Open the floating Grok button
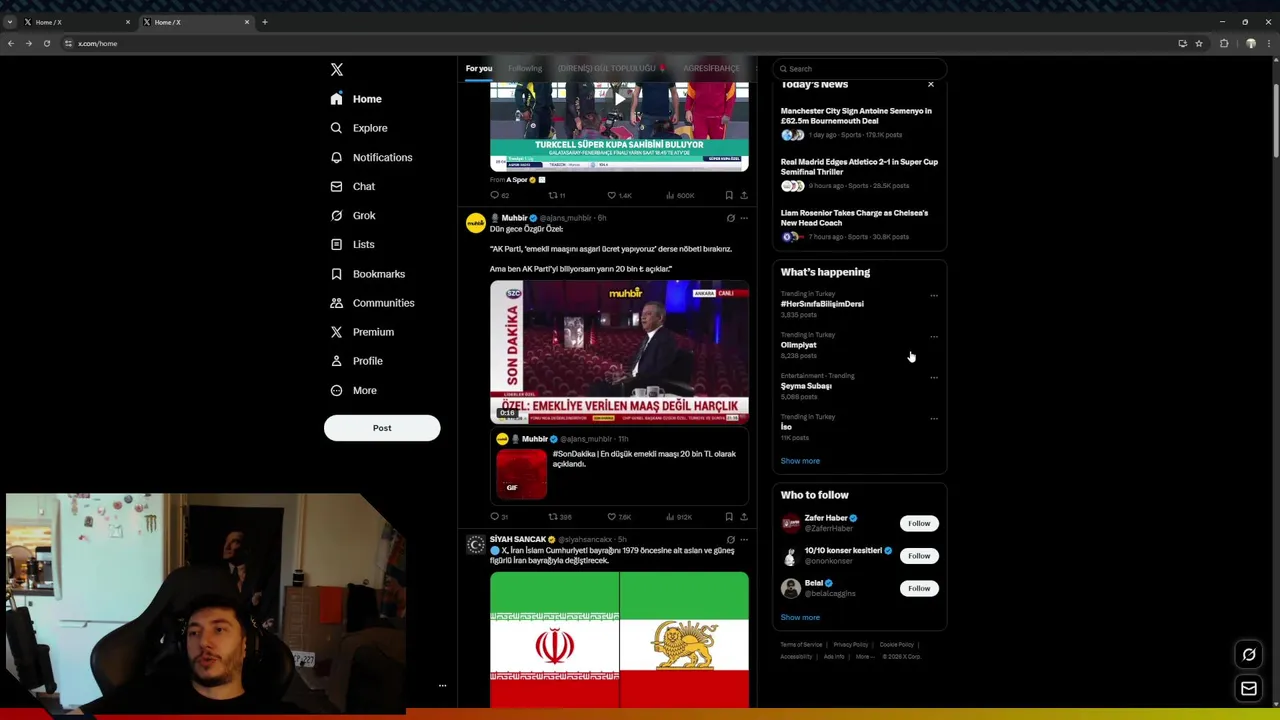Screen dimensions: 1280x720 [x=1249, y=655]
